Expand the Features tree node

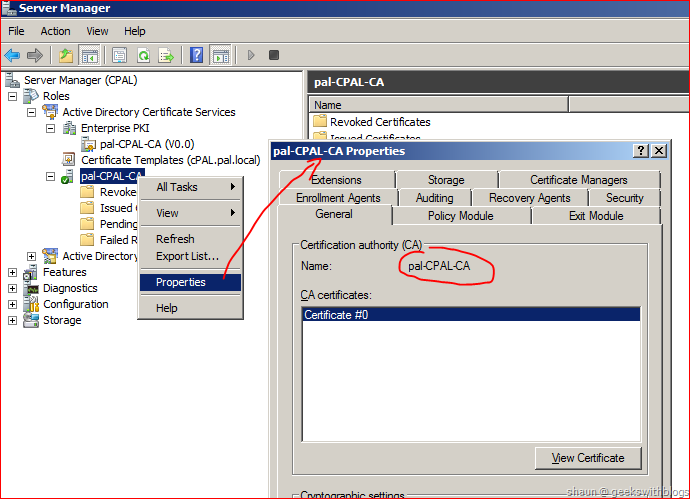(12, 272)
